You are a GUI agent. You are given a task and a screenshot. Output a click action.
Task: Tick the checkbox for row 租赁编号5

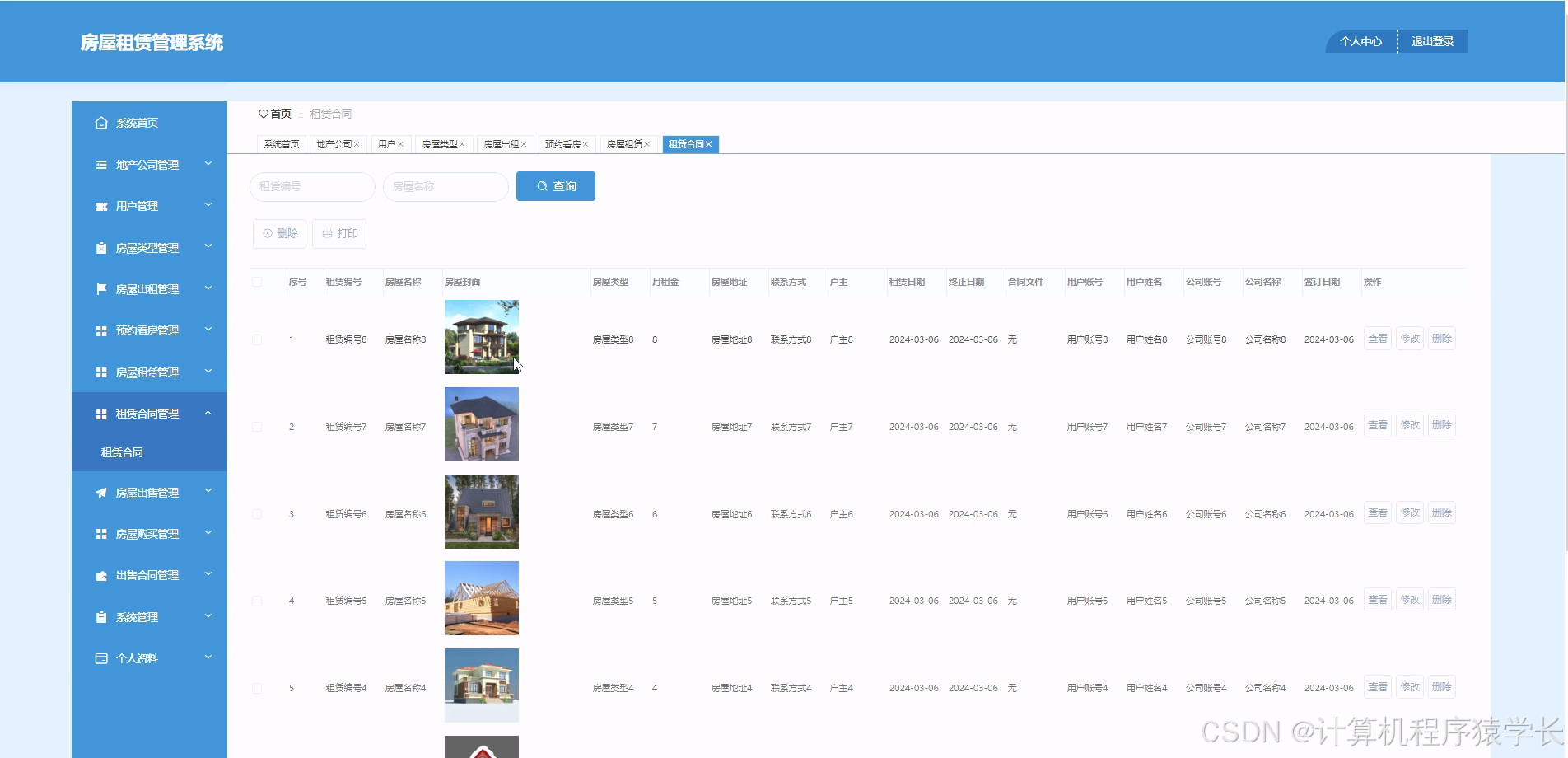pyautogui.click(x=257, y=601)
